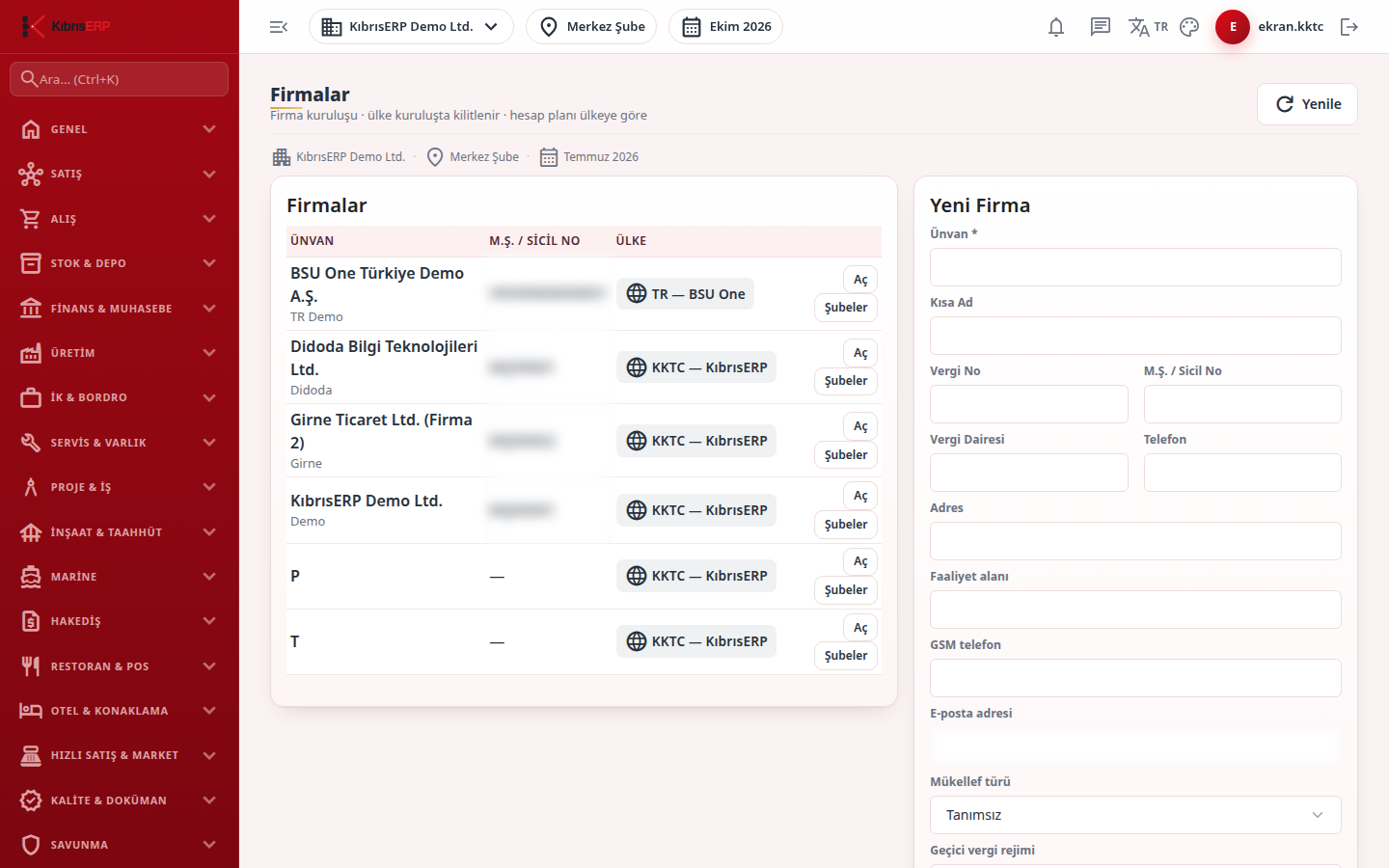
Task: Click the İK & BORDRO briefcase icon
Action: pos(31,397)
